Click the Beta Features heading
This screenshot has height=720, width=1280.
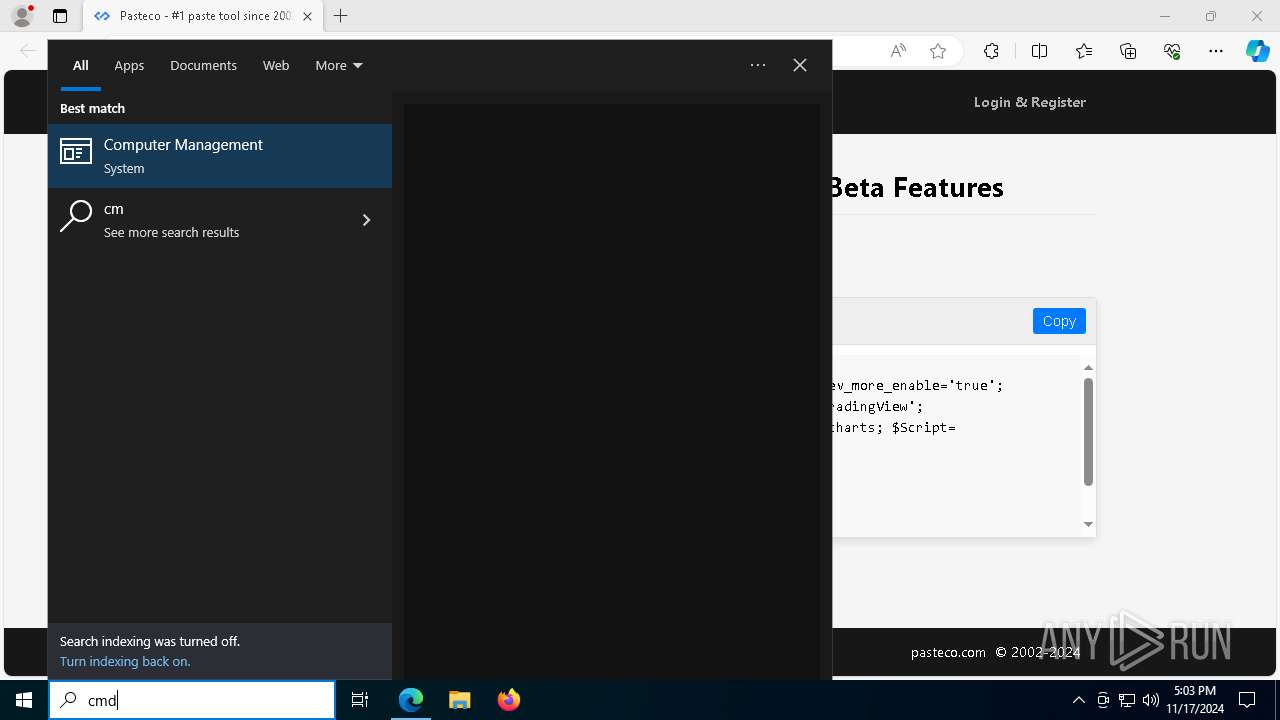[916, 187]
